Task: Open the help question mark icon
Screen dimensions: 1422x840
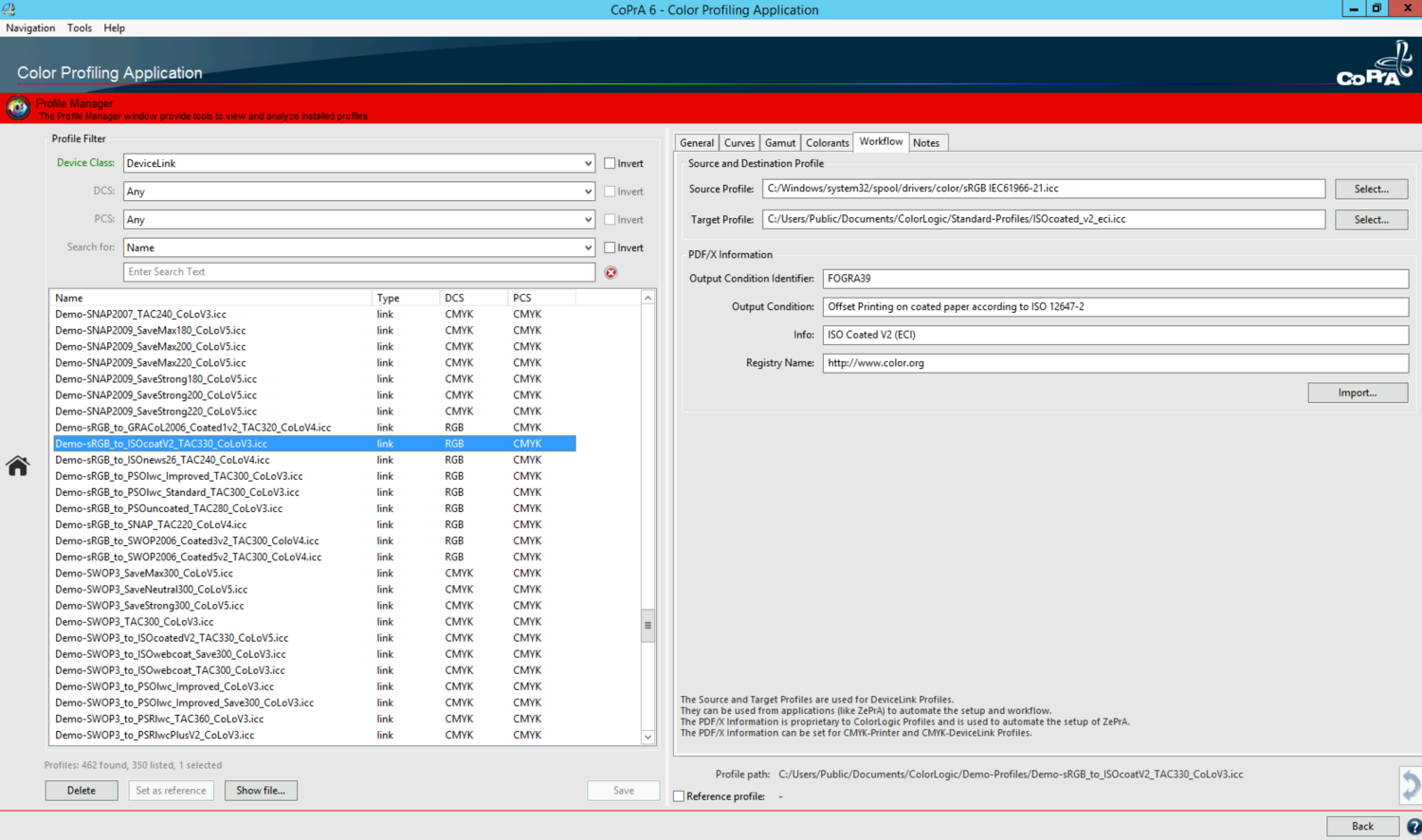Action: pos(1413,827)
